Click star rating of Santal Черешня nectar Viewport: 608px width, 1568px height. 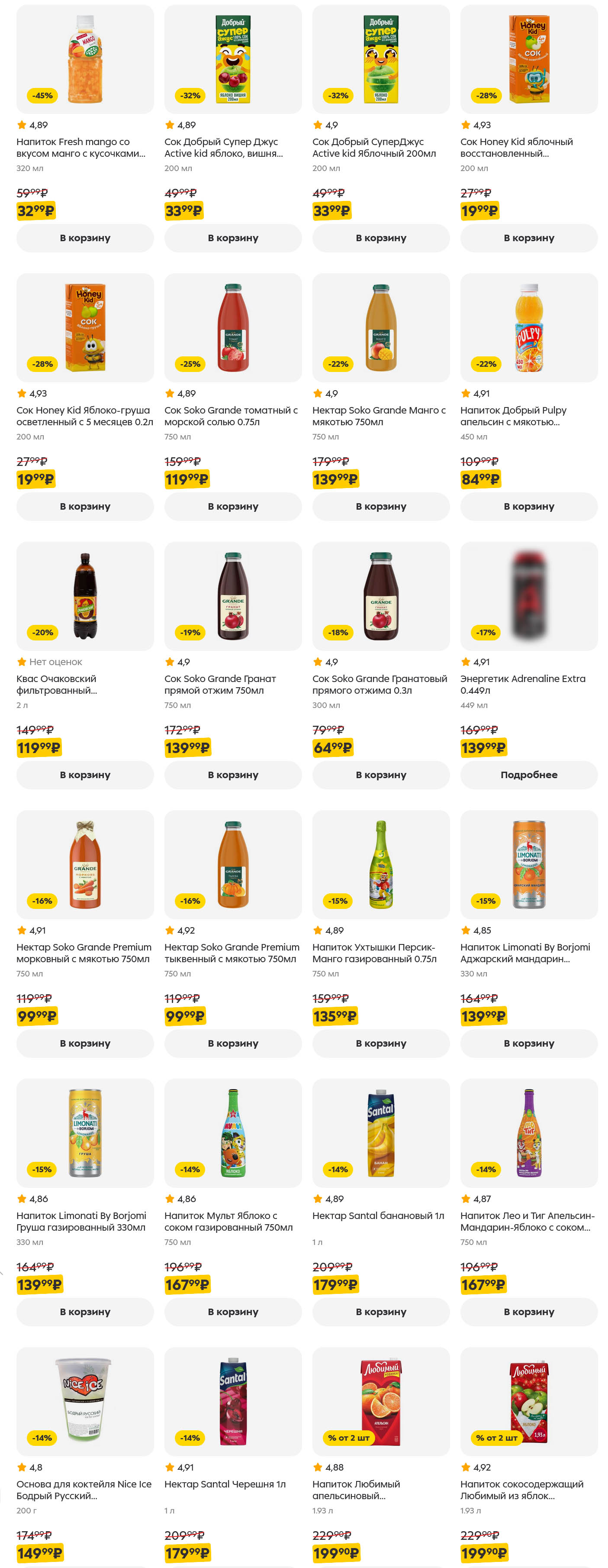[x=170, y=1468]
